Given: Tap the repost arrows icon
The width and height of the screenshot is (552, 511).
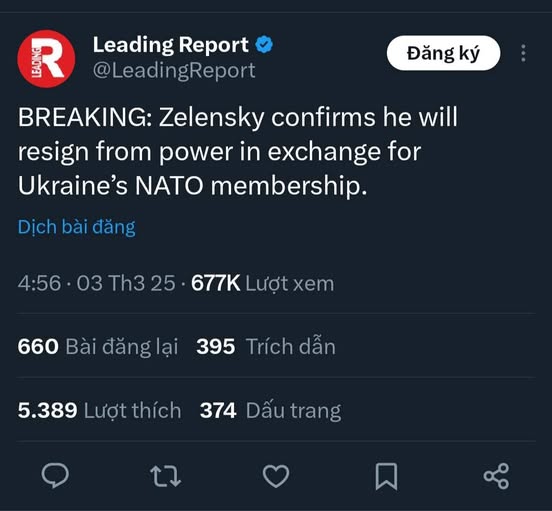Looking at the screenshot, I should coord(165,476).
